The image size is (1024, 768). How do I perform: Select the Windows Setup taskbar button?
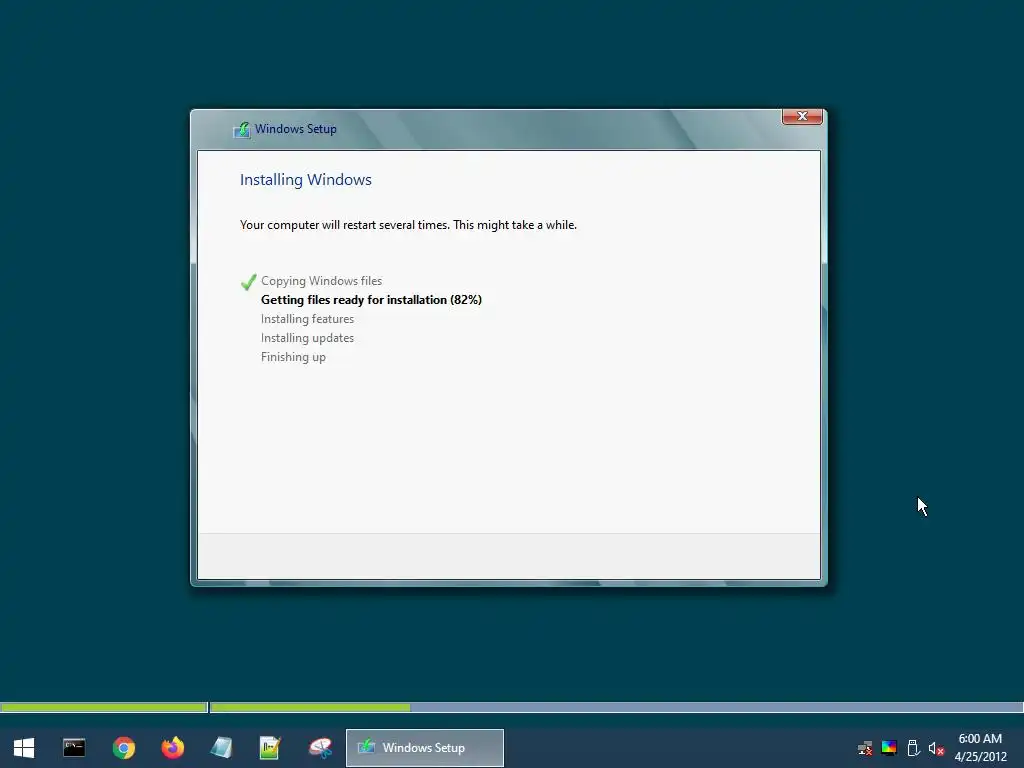[424, 748]
